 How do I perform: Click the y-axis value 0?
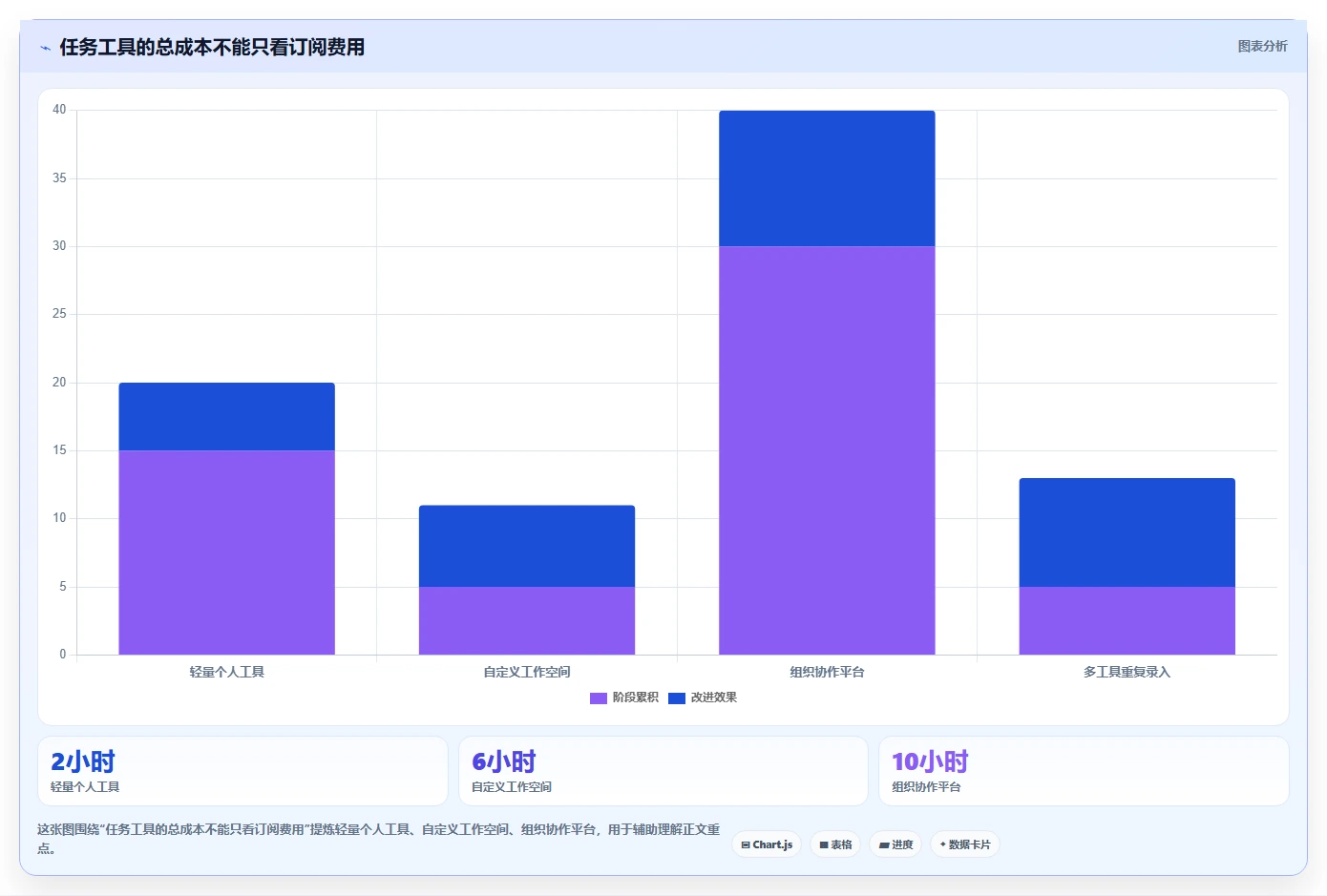click(x=63, y=655)
